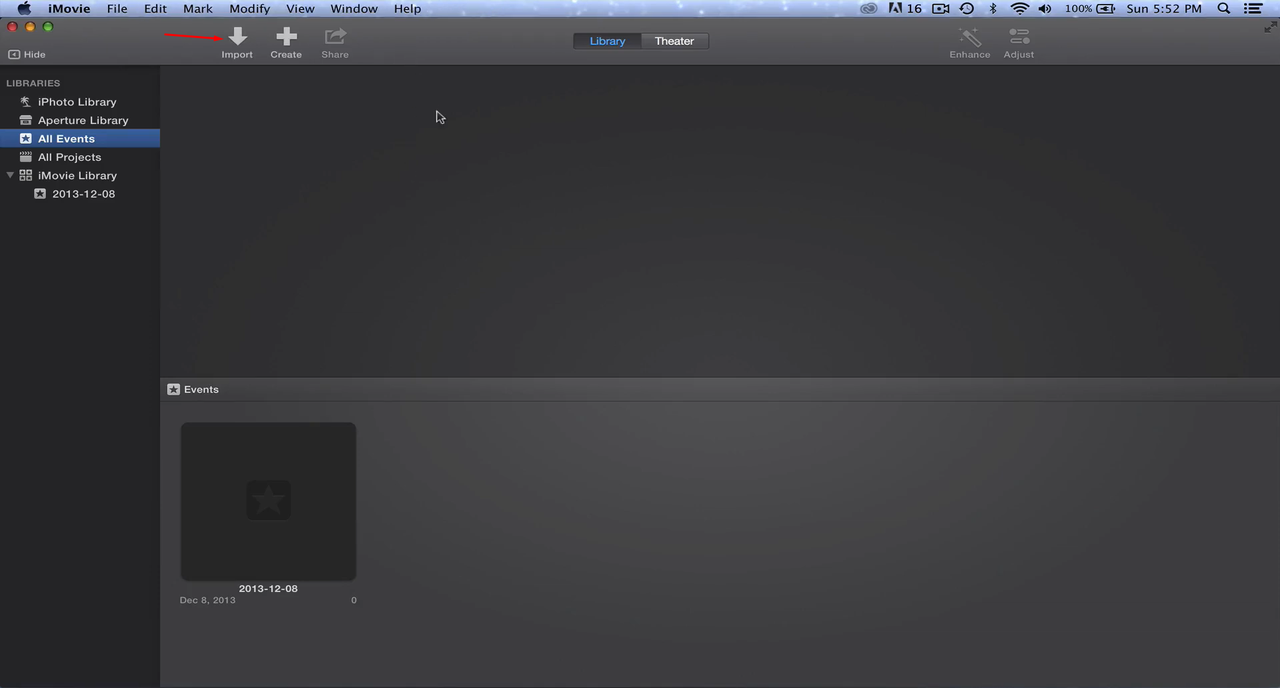Click the Bluetooth status icon
Viewport: 1280px width, 688px height.
993,8
